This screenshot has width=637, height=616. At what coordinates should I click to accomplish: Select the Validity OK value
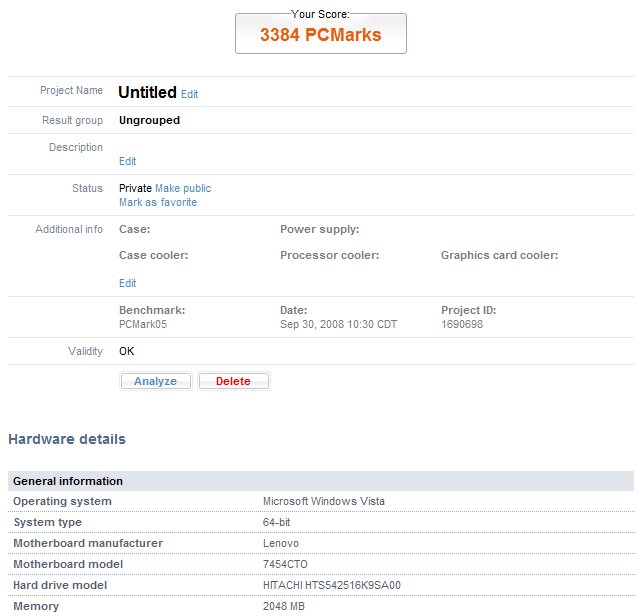point(127,351)
